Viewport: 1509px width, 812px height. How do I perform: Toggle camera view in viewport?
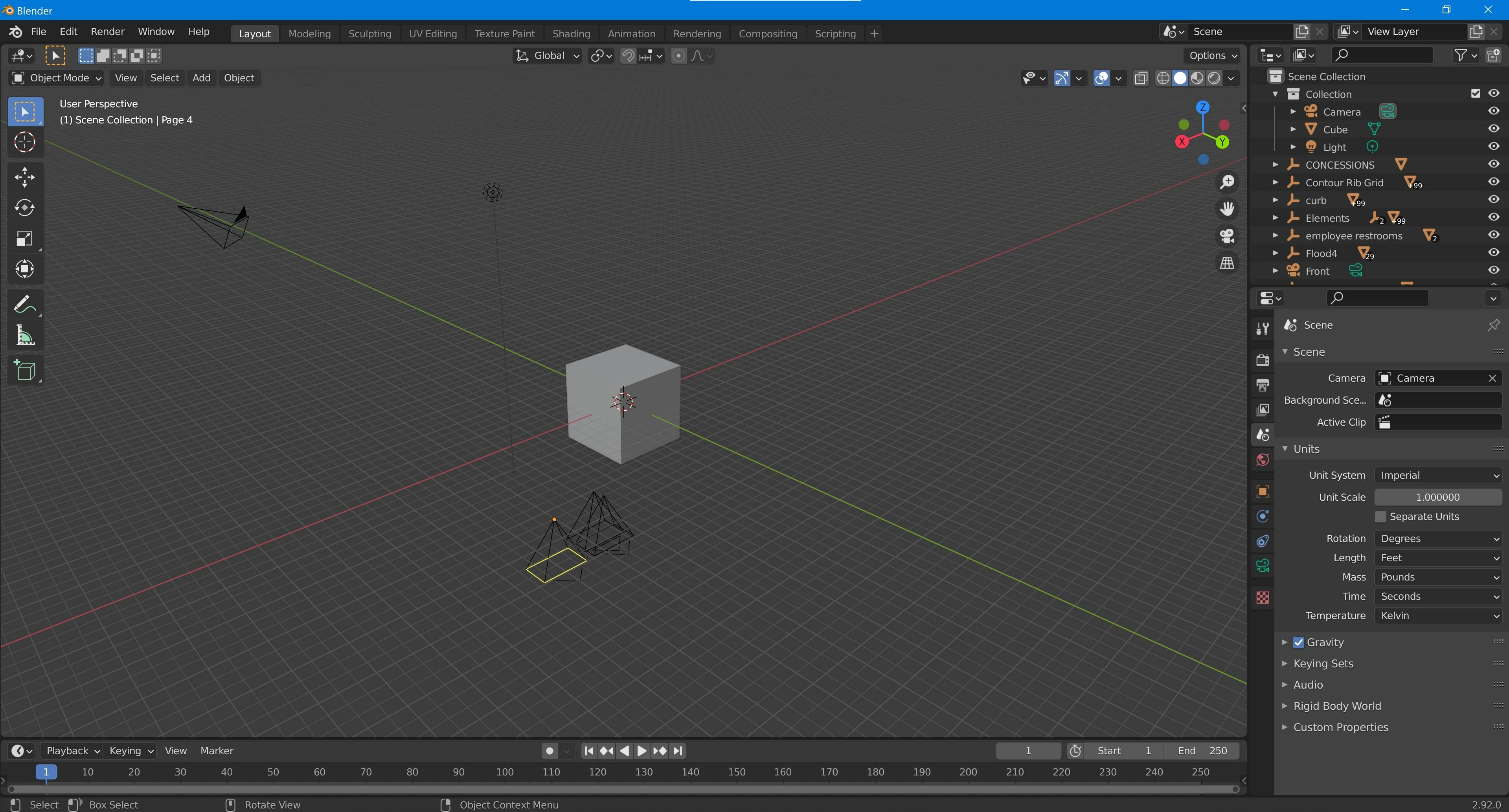1227,235
